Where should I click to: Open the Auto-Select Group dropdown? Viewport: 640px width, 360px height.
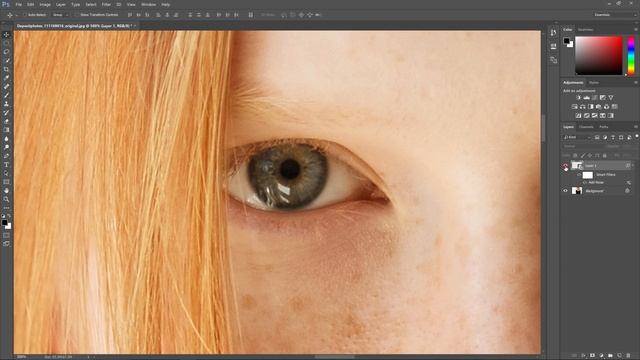click(x=60, y=15)
